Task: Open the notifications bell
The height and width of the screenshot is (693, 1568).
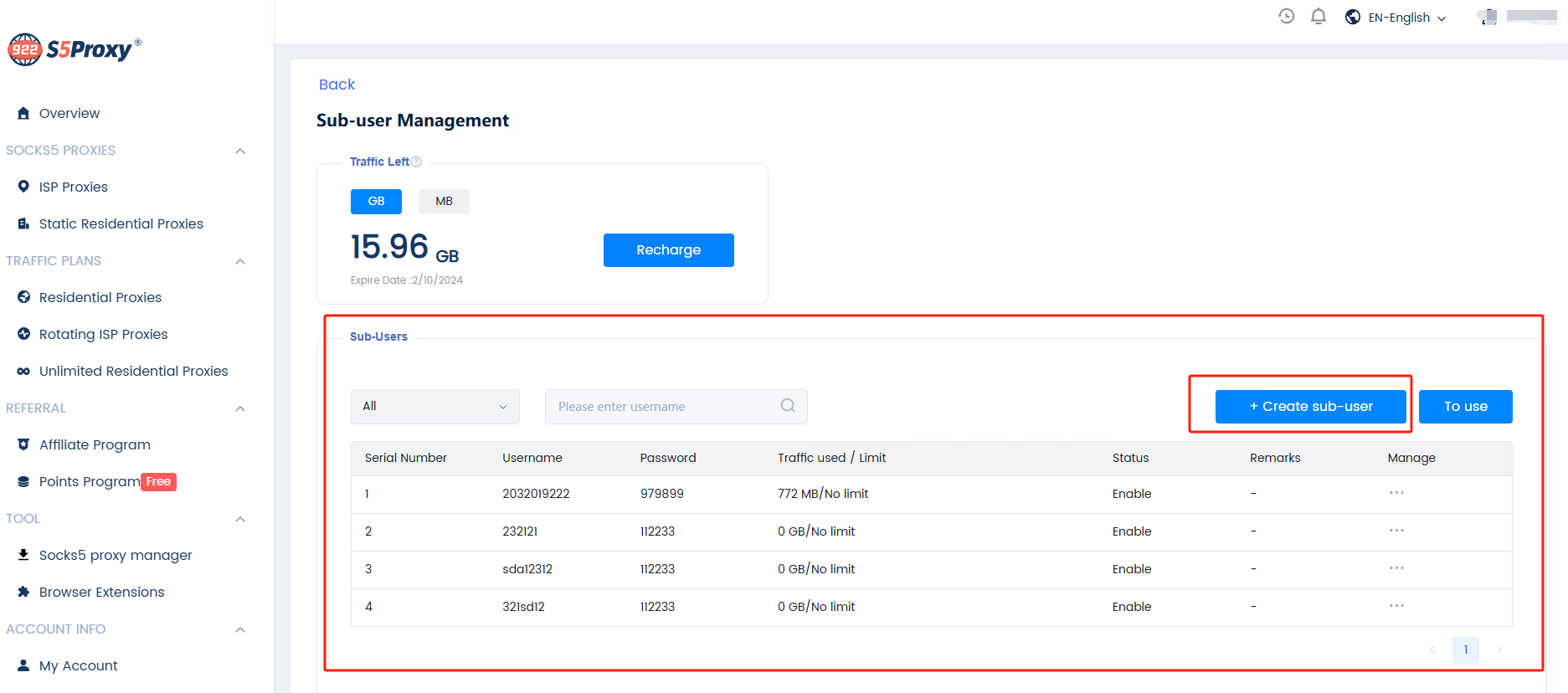Action: [1319, 16]
